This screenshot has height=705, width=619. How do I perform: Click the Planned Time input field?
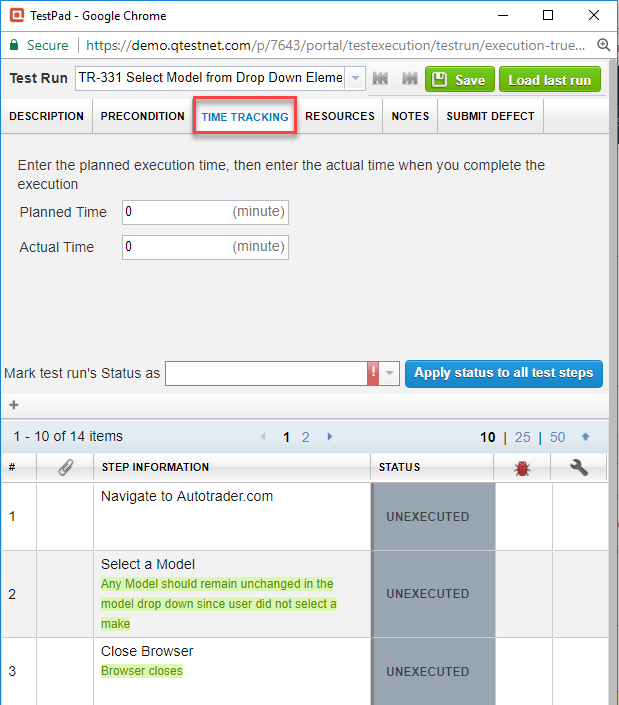(x=205, y=212)
